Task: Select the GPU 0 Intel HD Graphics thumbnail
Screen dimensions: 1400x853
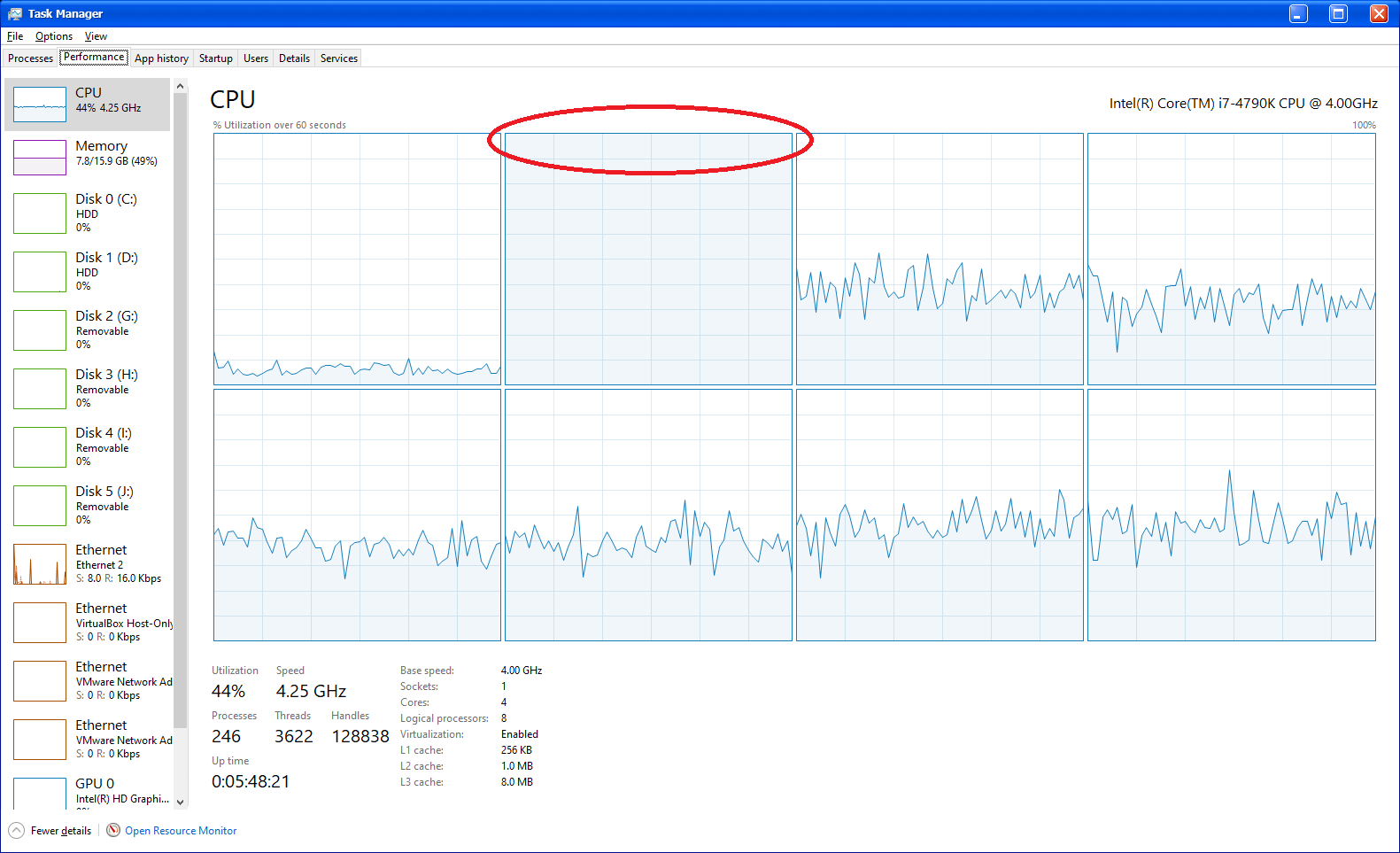Action: click(x=40, y=794)
